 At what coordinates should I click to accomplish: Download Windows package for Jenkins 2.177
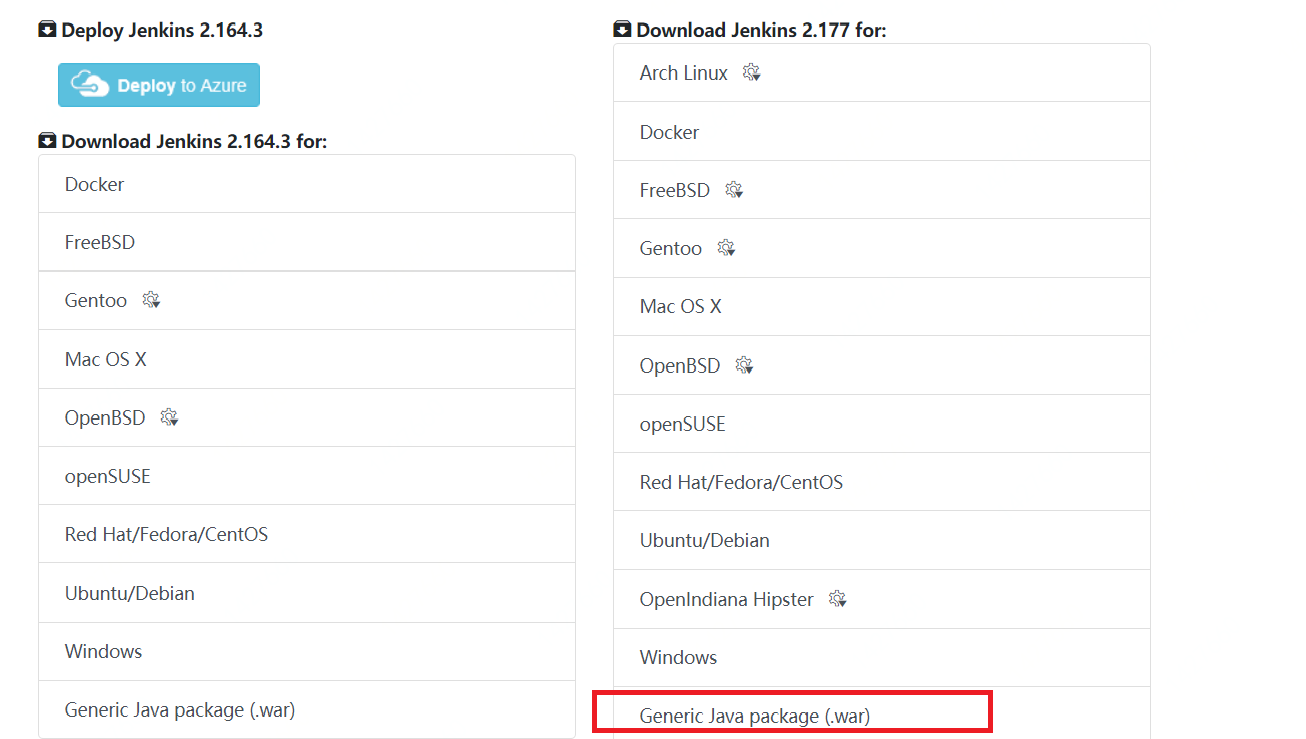coord(882,657)
